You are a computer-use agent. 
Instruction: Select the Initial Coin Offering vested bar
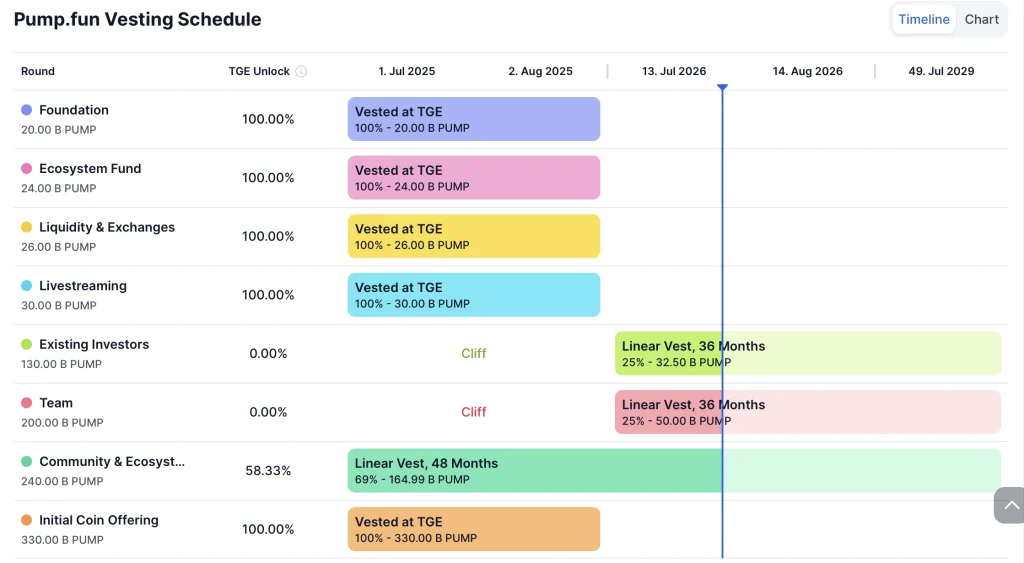coord(473,529)
